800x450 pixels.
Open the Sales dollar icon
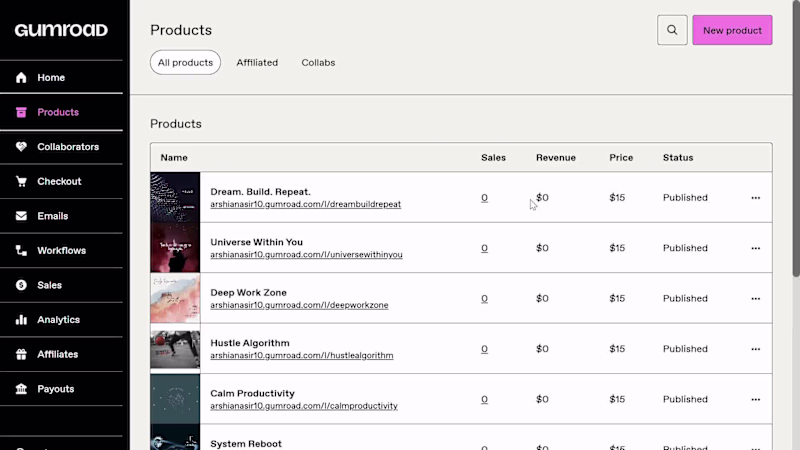click(21, 285)
